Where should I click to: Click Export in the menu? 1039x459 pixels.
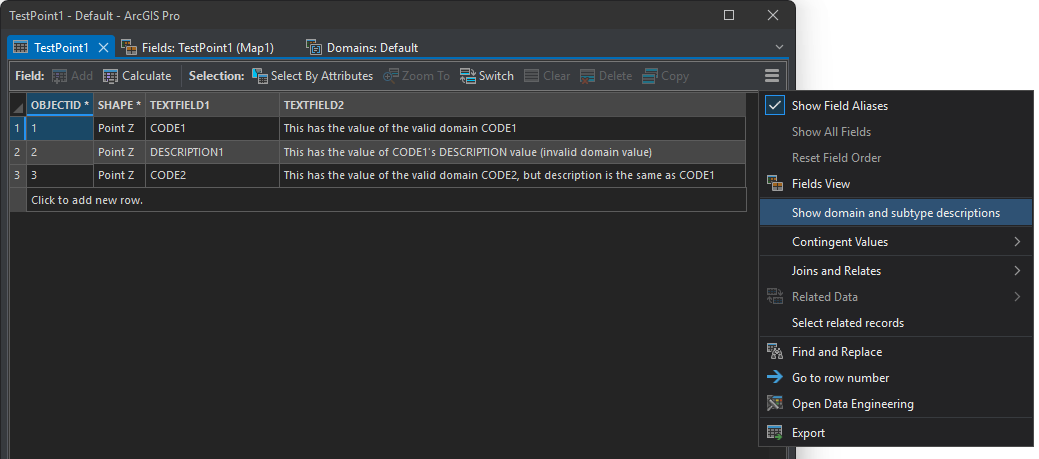(896, 433)
